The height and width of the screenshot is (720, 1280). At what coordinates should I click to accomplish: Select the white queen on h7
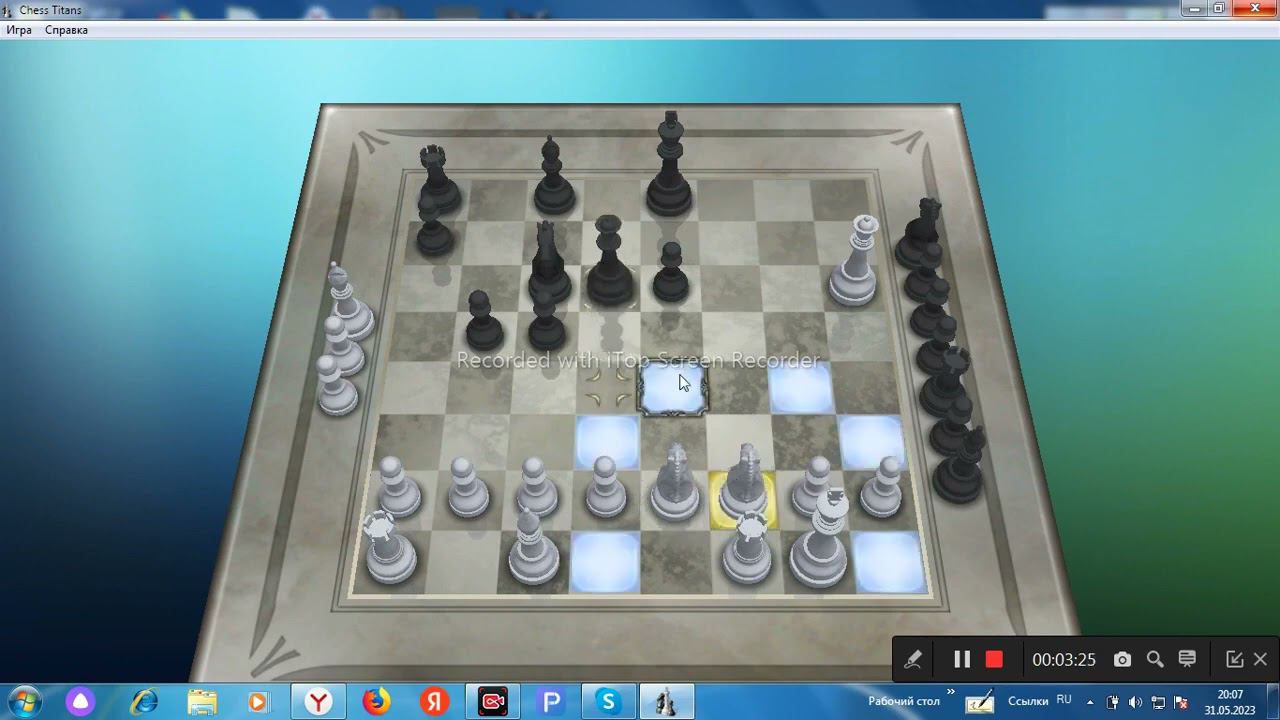click(855, 260)
